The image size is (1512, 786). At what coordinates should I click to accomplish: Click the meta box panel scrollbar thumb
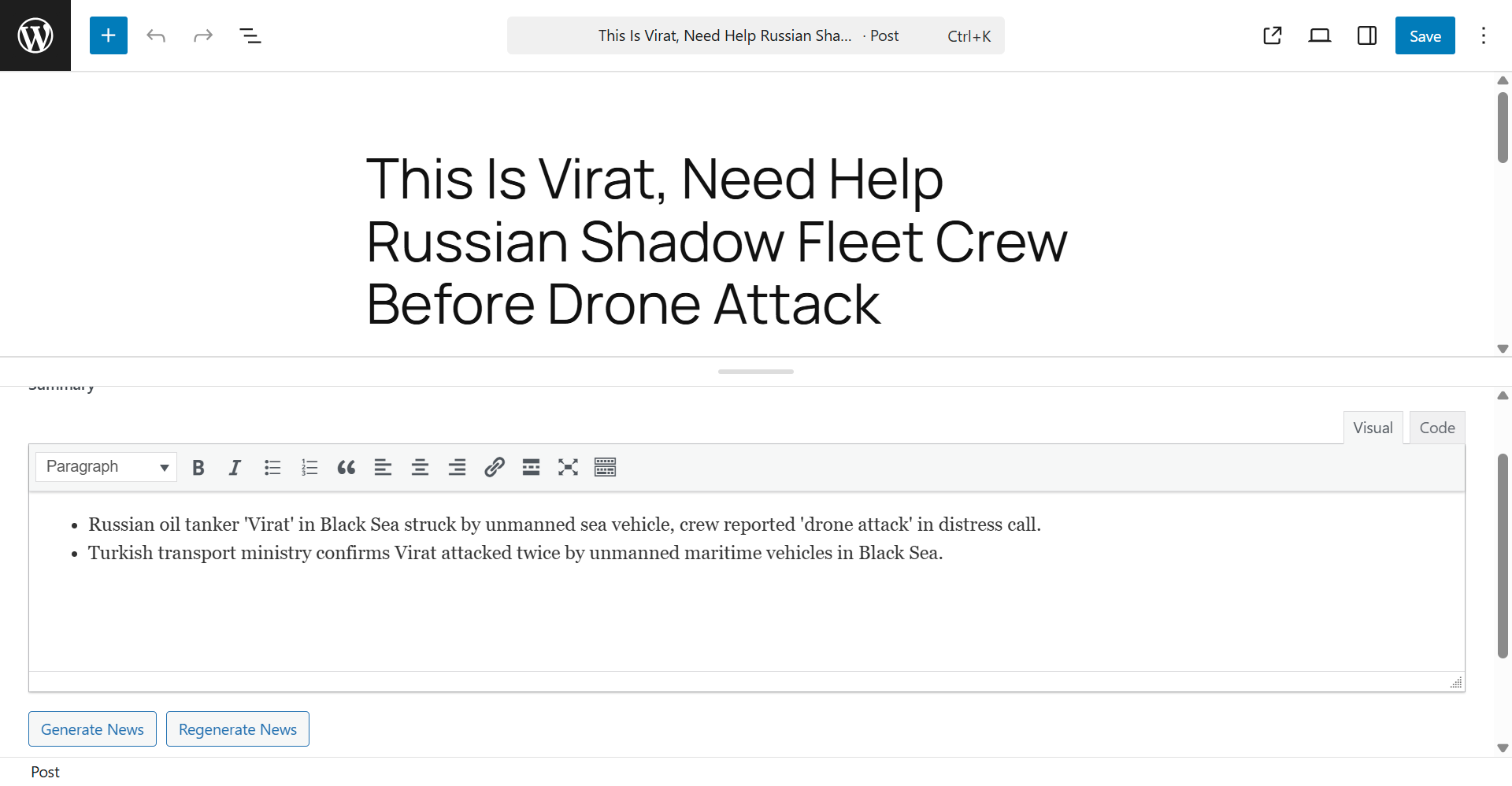click(x=1503, y=556)
